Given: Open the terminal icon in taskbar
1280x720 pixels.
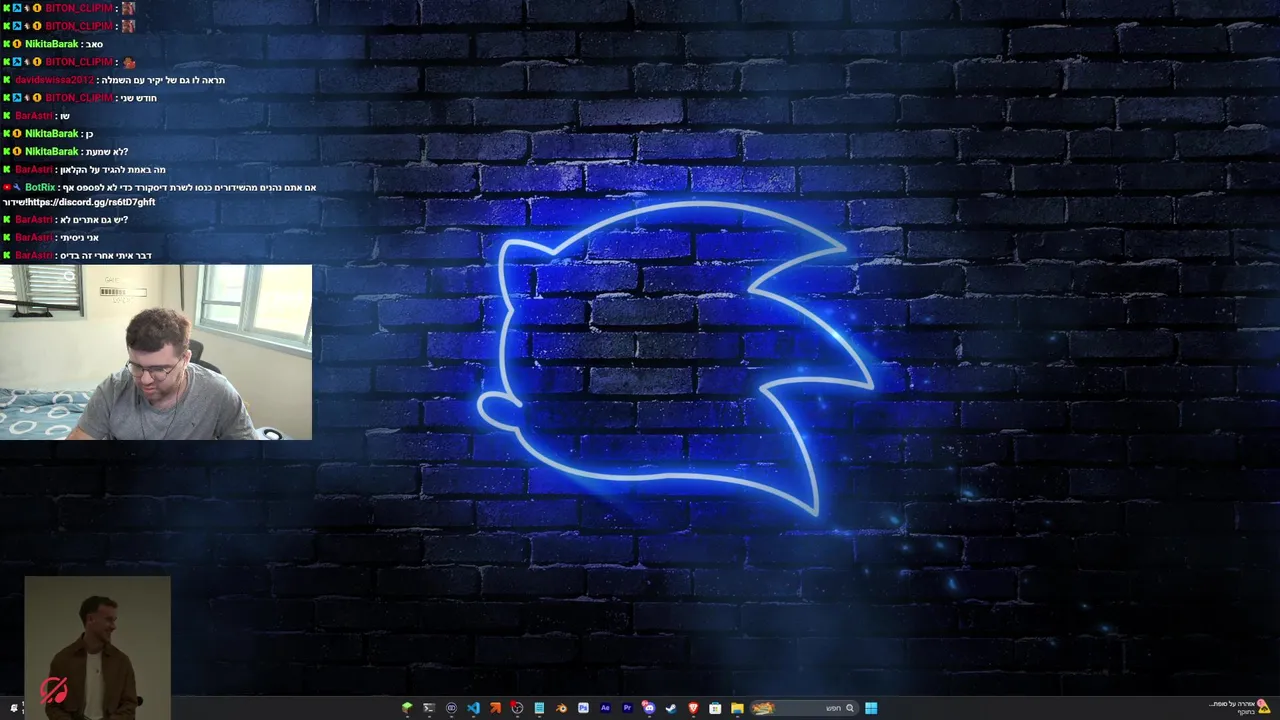Looking at the screenshot, I should pos(429,708).
